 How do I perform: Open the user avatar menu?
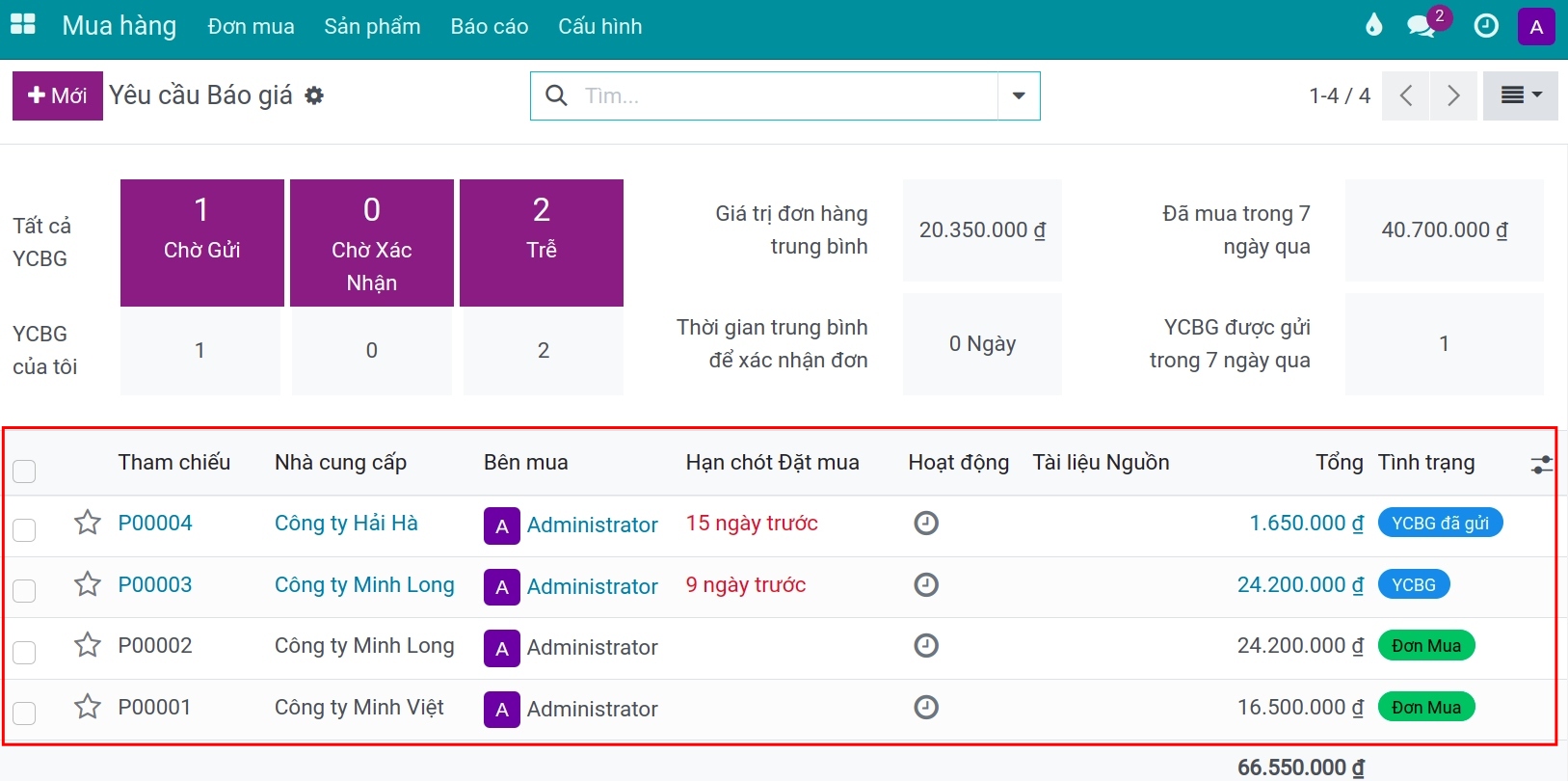click(x=1536, y=26)
